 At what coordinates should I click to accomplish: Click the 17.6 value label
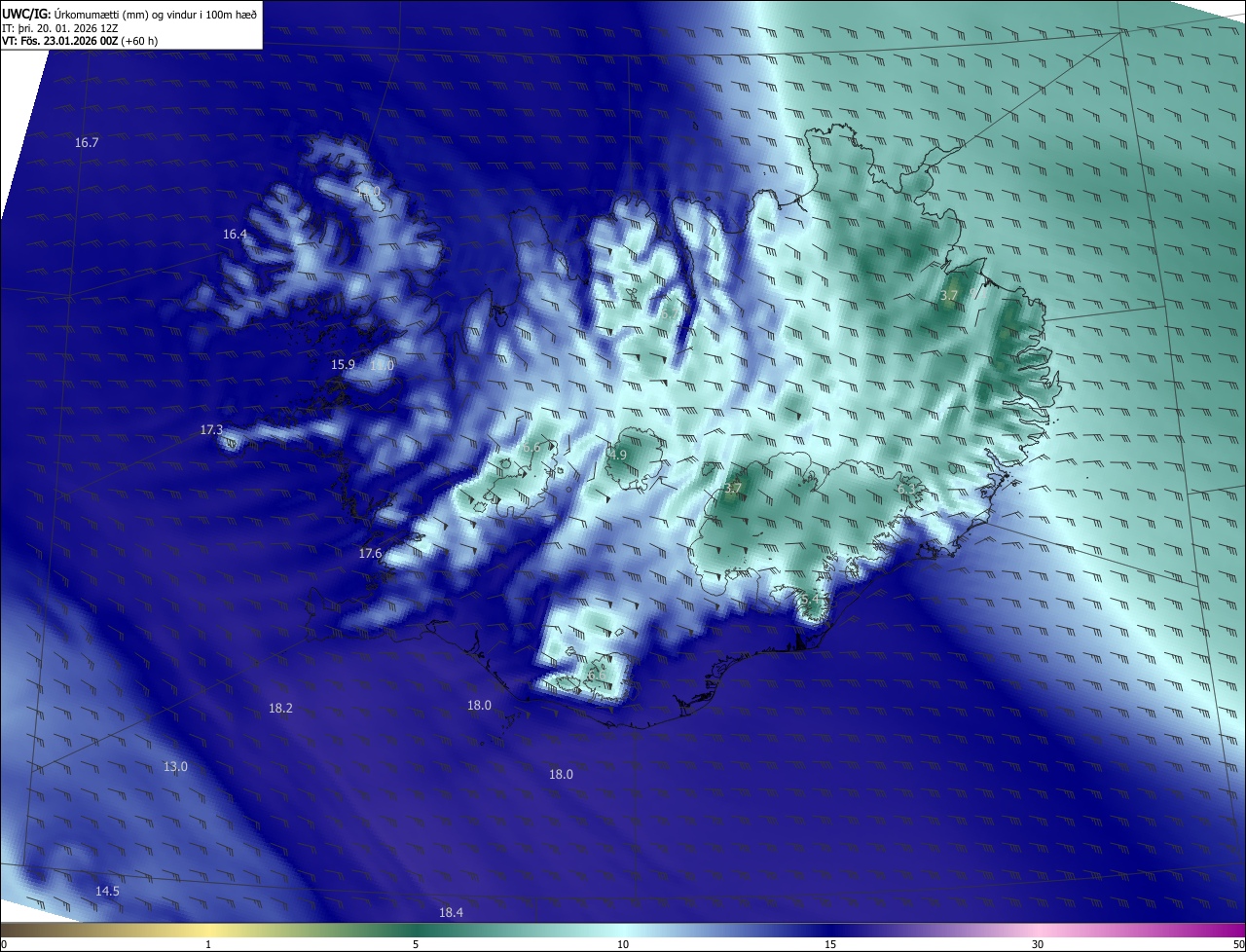click(370, 553)
